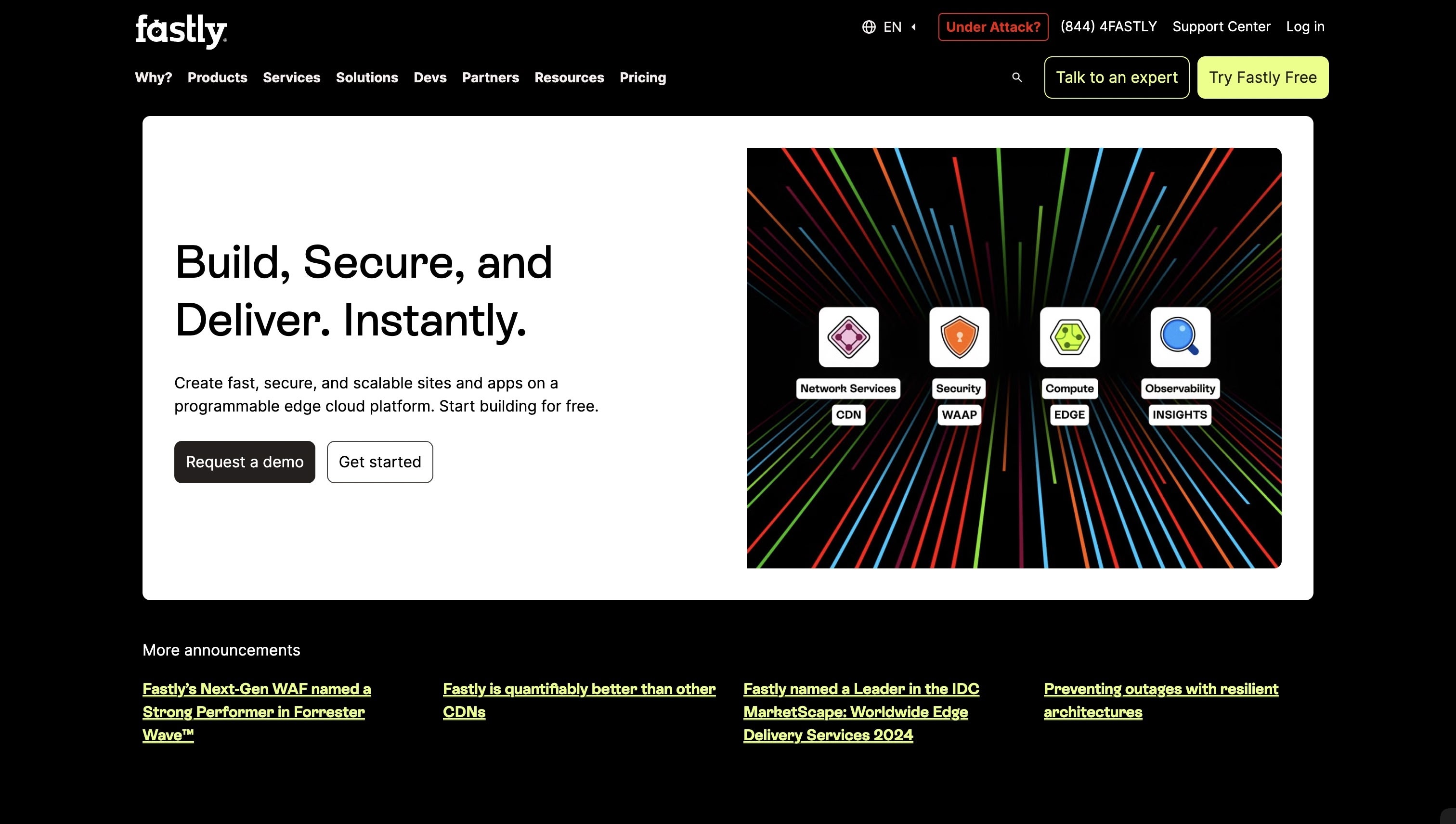The height and width of the screenshot is (824, 1456).
Task: Click the Observability magnifying glass icon
Action: point(1180,337)
